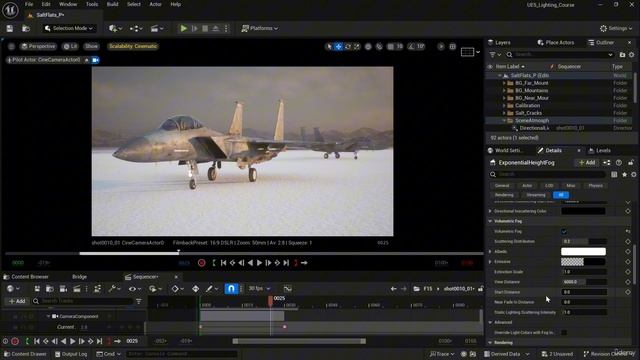Open the Outliner settings gear icon
Image resolution: width=640 pixels, height=360 pixels.
coord(632,54)
